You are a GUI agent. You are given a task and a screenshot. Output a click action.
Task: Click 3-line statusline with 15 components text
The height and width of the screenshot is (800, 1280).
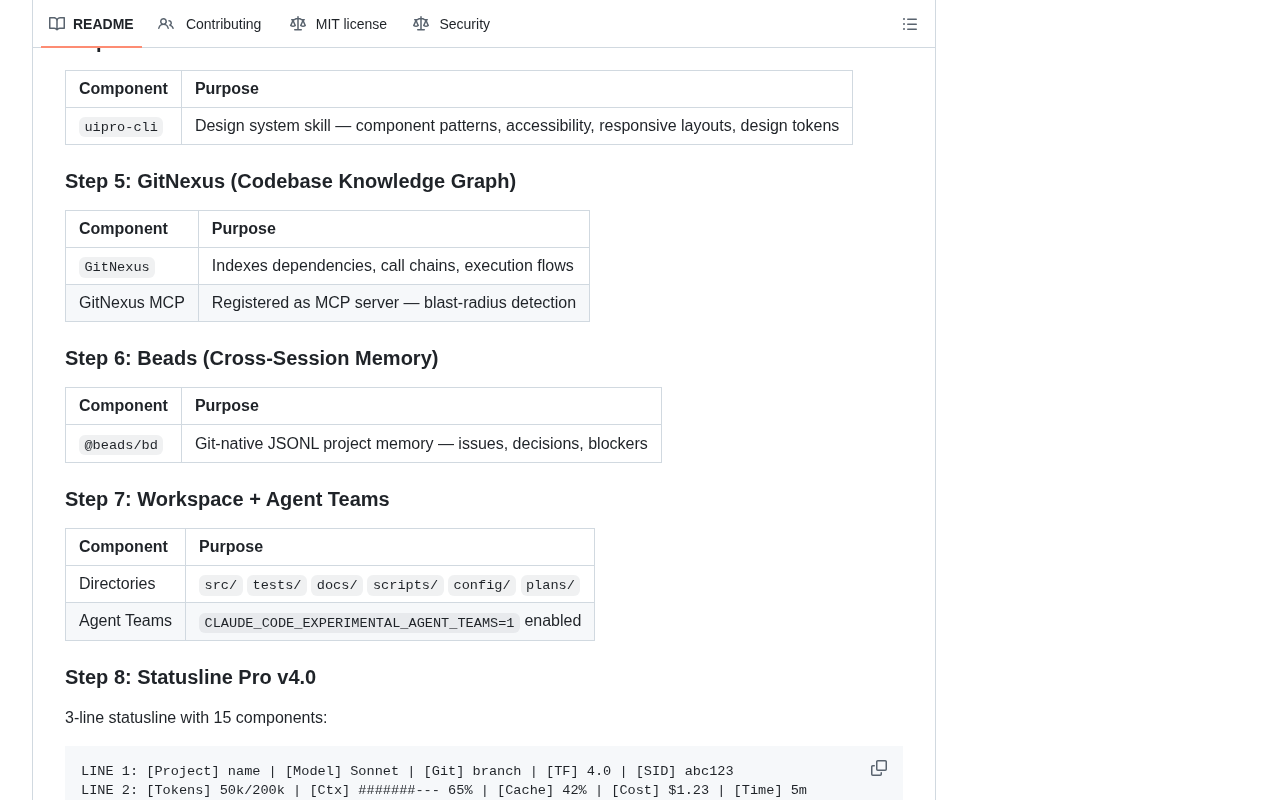coord(196,718)
